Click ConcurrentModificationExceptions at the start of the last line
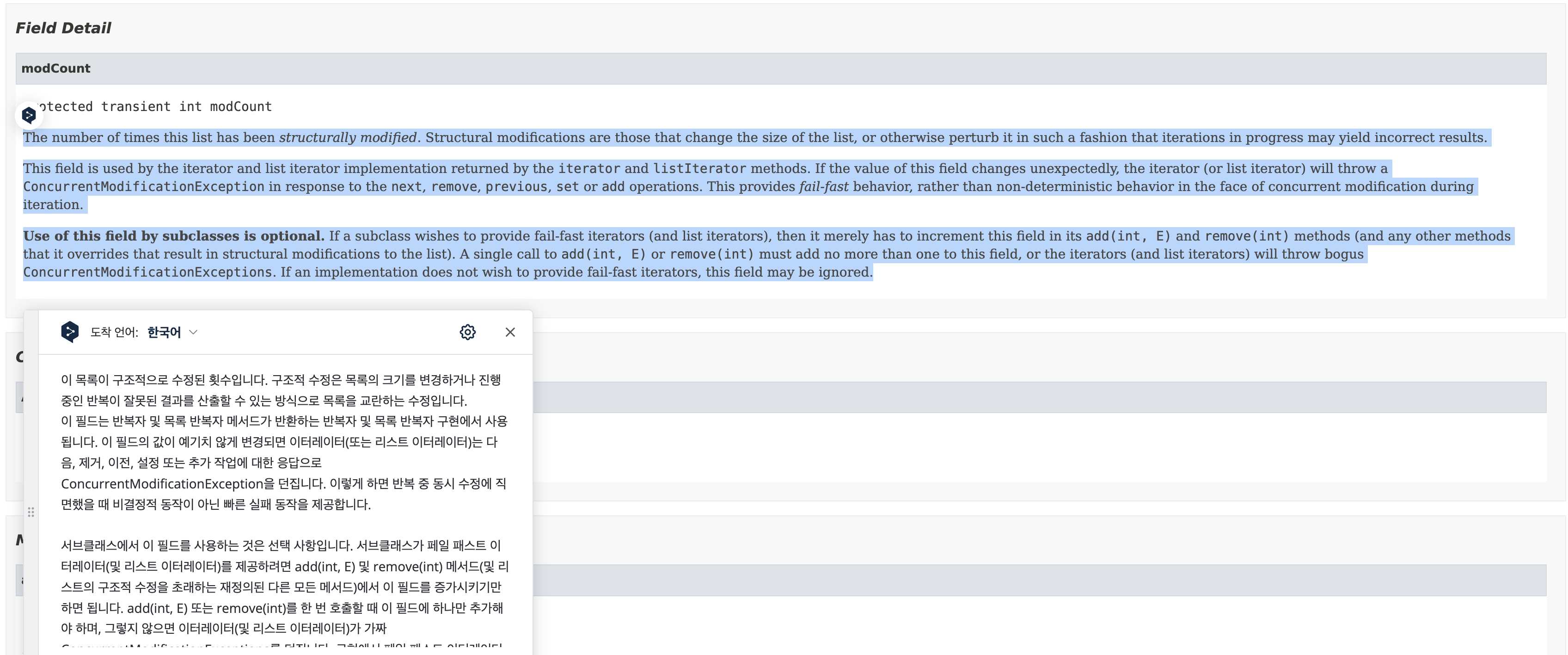1568x655 pixels. [x=147, y=272]
